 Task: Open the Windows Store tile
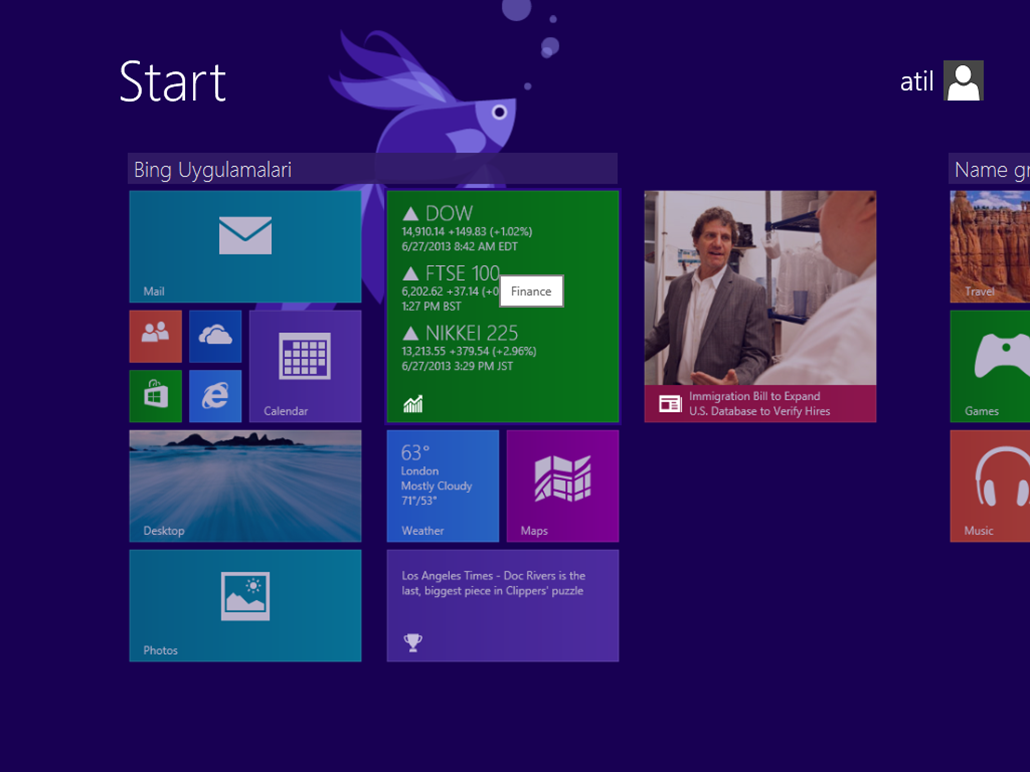[x=156, y=396]
